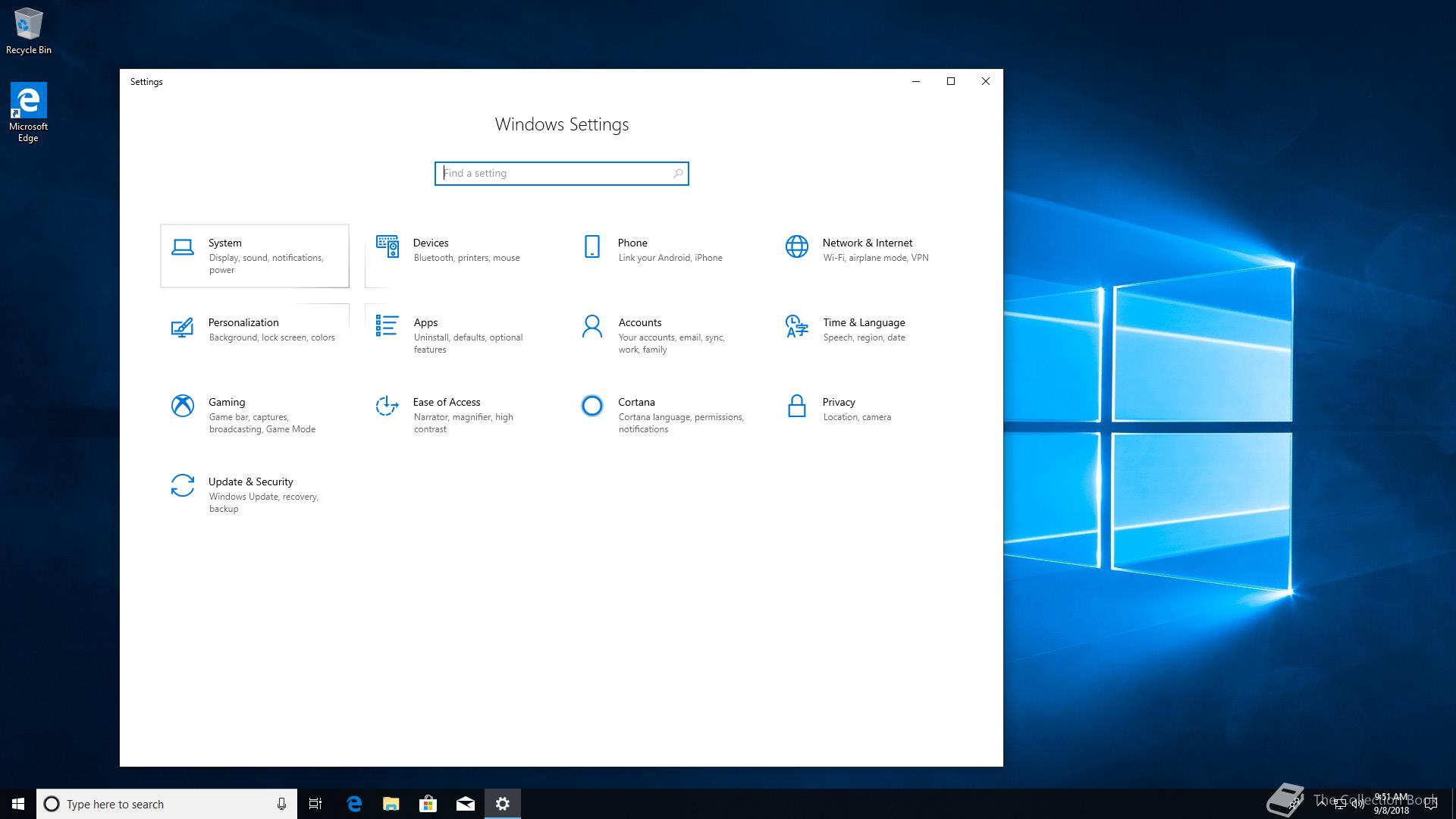Click the Update & Security title

(251, 482)
